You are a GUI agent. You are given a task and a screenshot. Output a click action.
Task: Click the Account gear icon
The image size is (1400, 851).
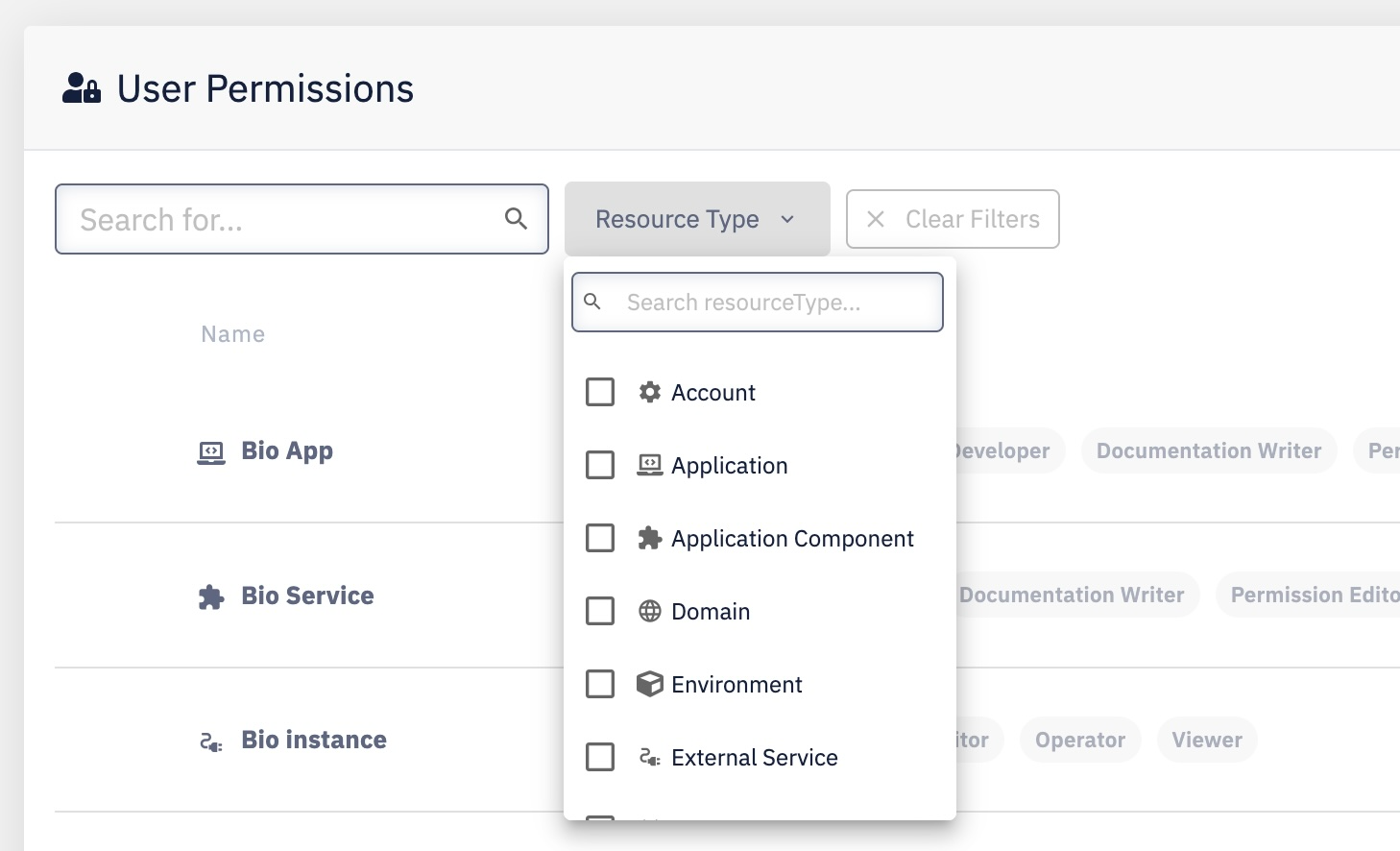click(650, 392)
